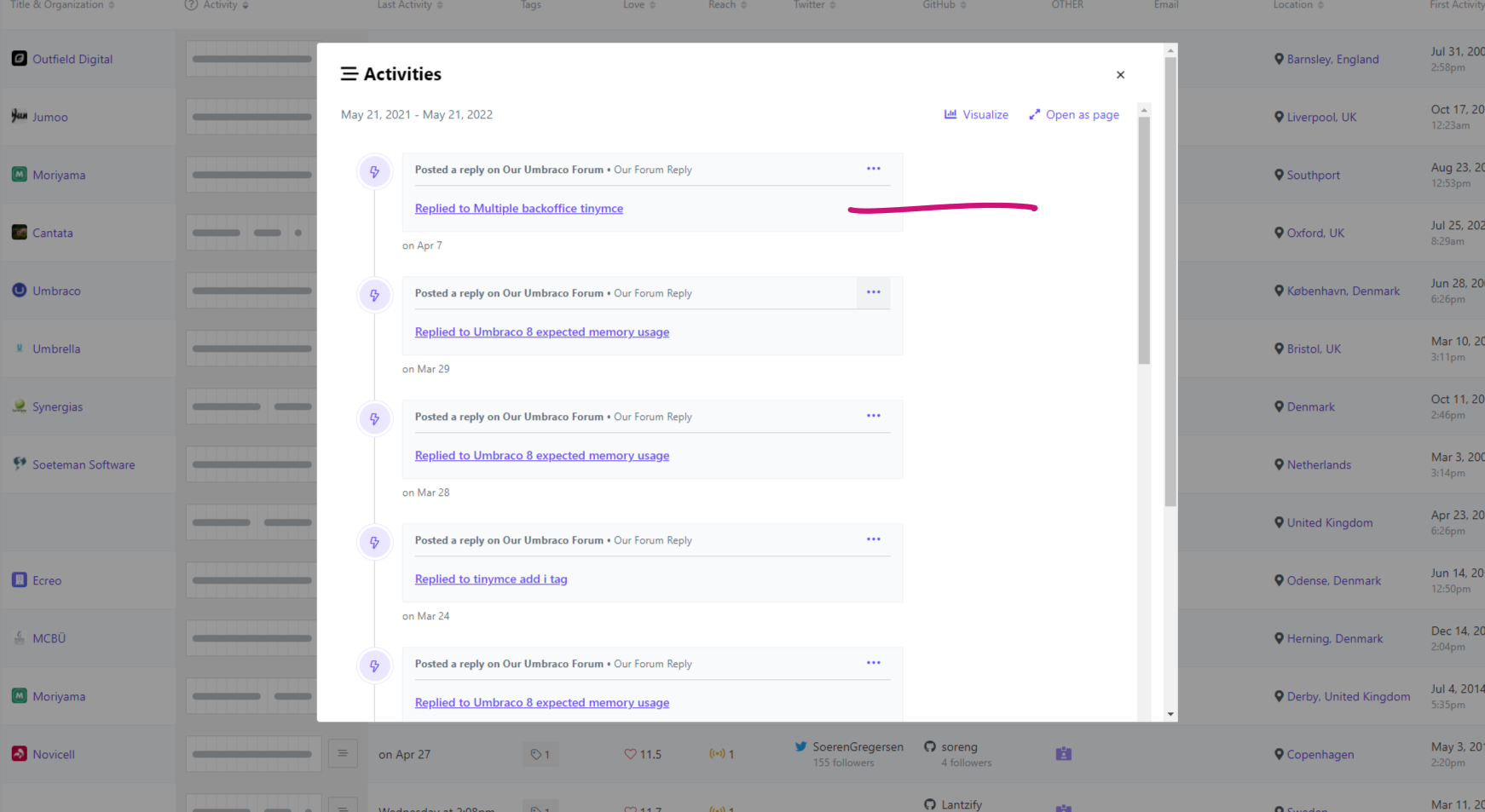Click Twitter bird icon in Novicell row
This screenshot has width=1485, height=812.
pyautogui.click(x=801, y=746)
